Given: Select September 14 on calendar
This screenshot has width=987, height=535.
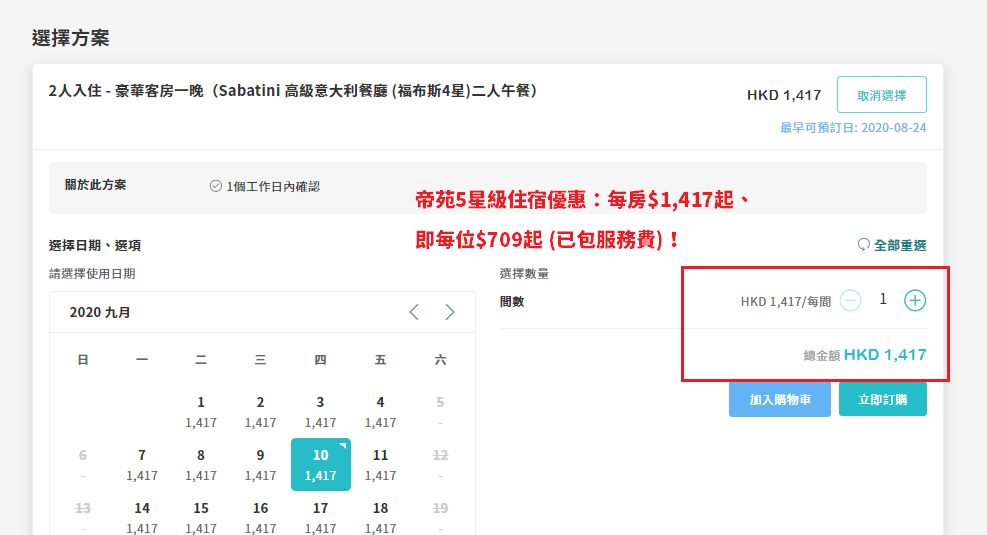Looking at the screenshot, I should (x=142, y=517).
